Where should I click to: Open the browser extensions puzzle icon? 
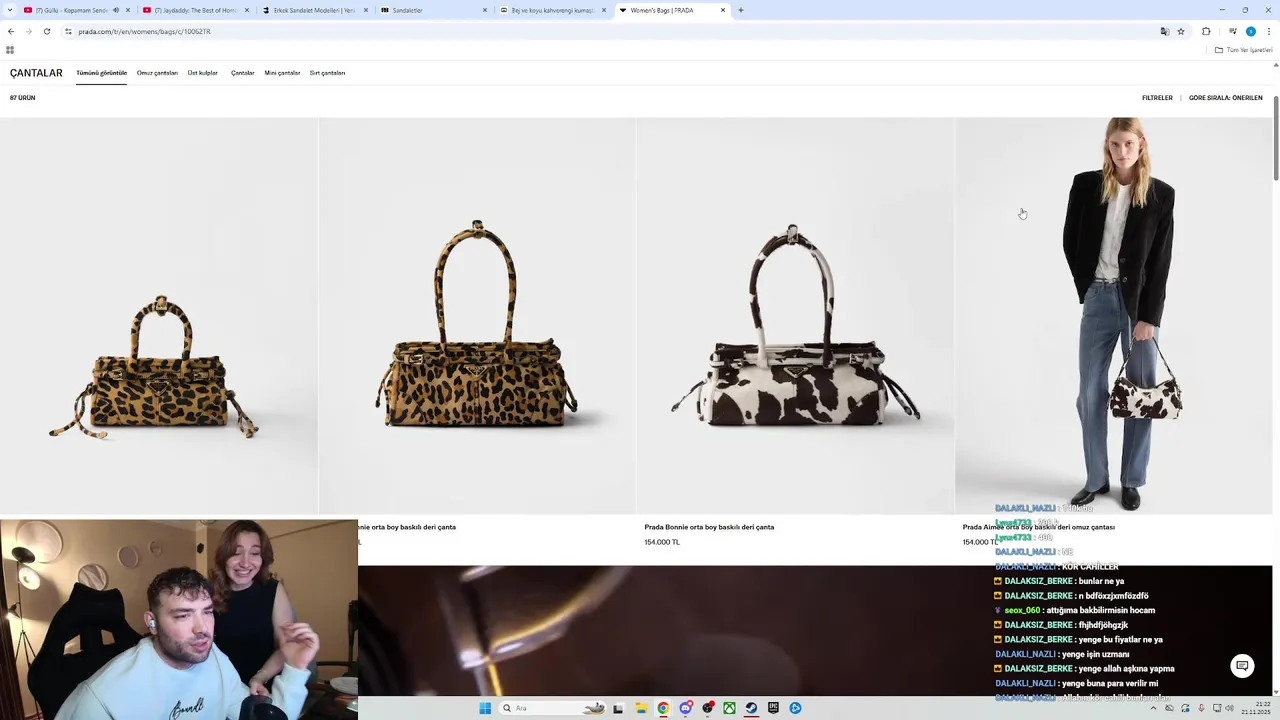point(1206,31)
